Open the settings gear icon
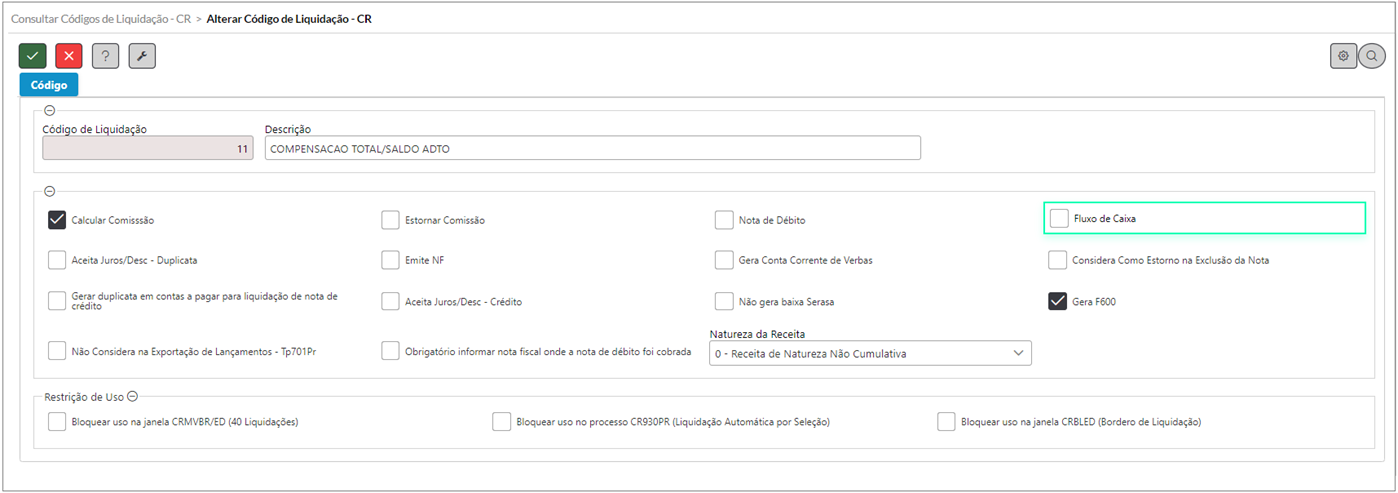This screenshot has height=493, width=1398. point(1343,56)
